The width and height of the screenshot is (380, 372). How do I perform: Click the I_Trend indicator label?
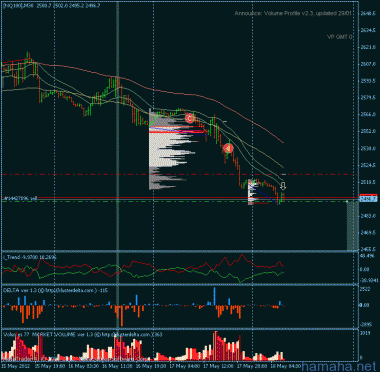30,257
